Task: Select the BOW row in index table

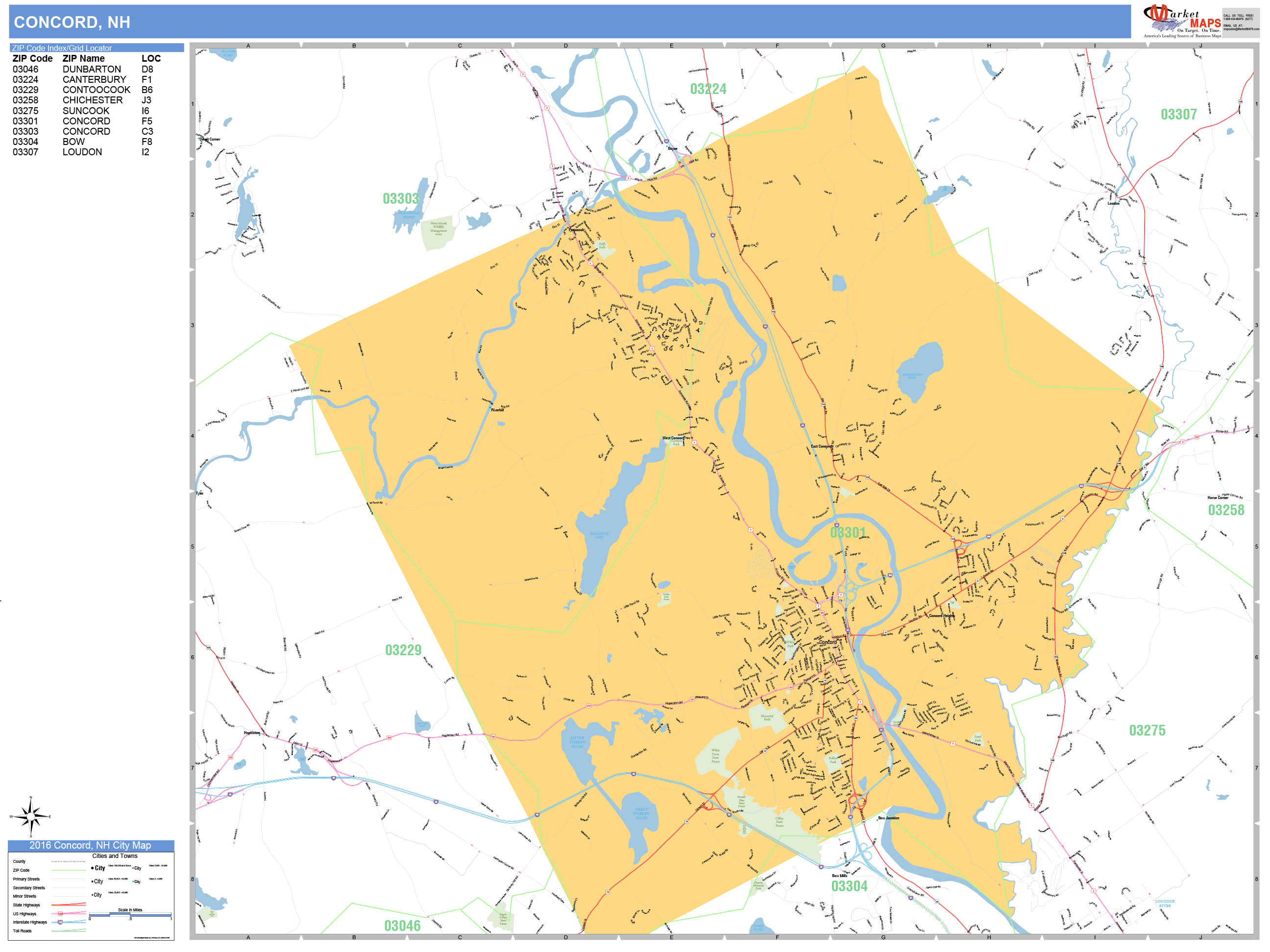Action: pyautogui.click(x=83, y=142)
